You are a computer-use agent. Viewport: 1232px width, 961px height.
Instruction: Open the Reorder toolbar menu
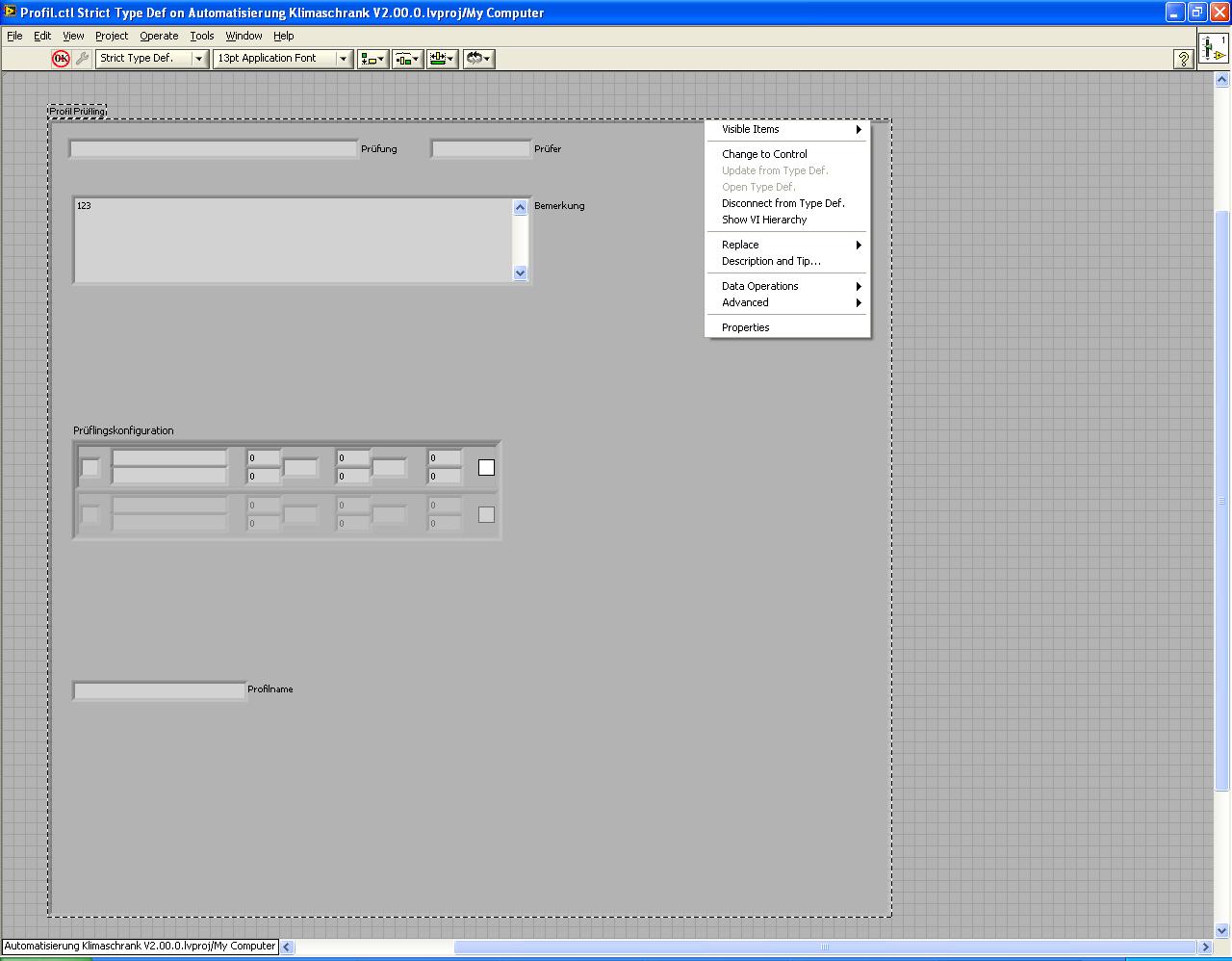[x=478, y=59]
